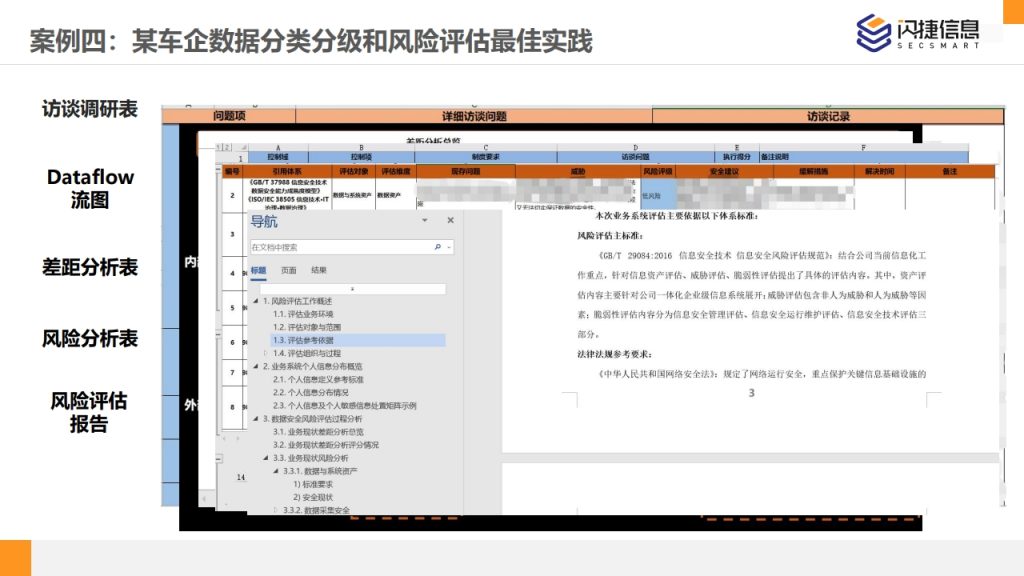The image size is (1024, 576).
Task: Expand the 3.3.2. 数据采集安全 heading
Action: pos(276,510)
